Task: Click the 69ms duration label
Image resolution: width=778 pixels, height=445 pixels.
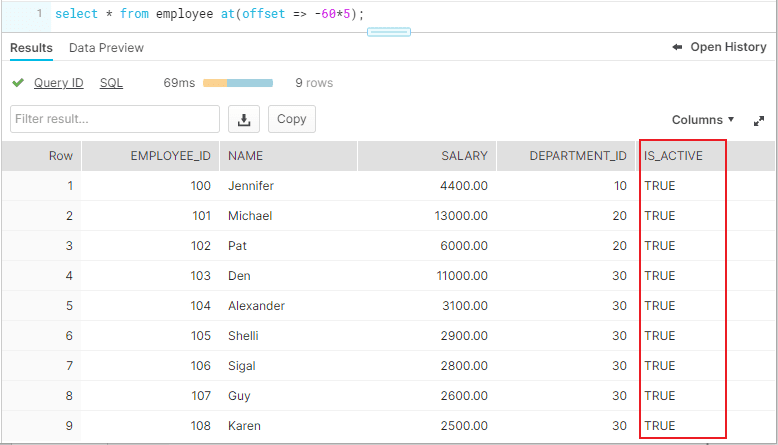Action: (x=179, y=83)
